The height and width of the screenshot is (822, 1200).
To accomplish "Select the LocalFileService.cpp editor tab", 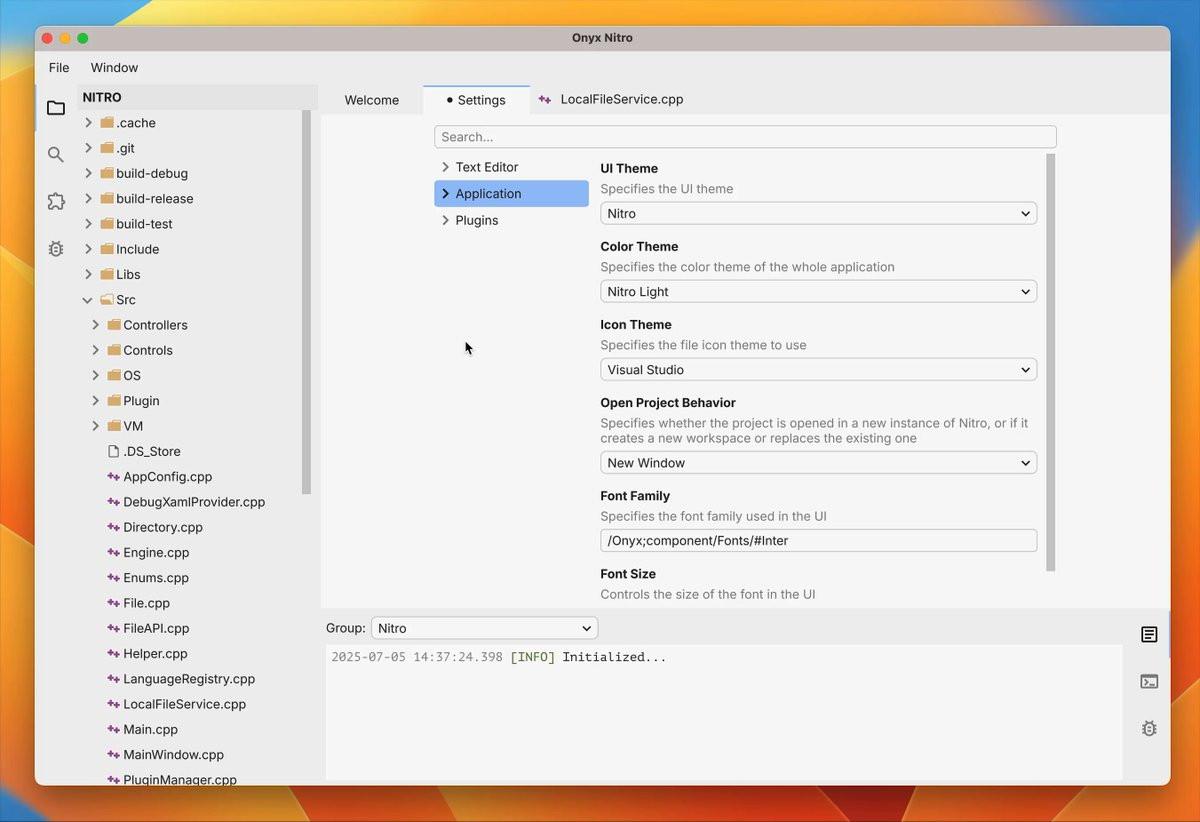I will click(621, 100).
